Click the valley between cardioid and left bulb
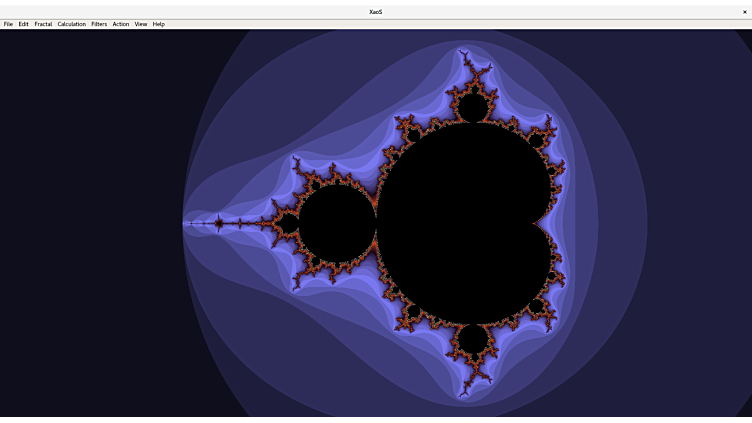 pos(376,223)
